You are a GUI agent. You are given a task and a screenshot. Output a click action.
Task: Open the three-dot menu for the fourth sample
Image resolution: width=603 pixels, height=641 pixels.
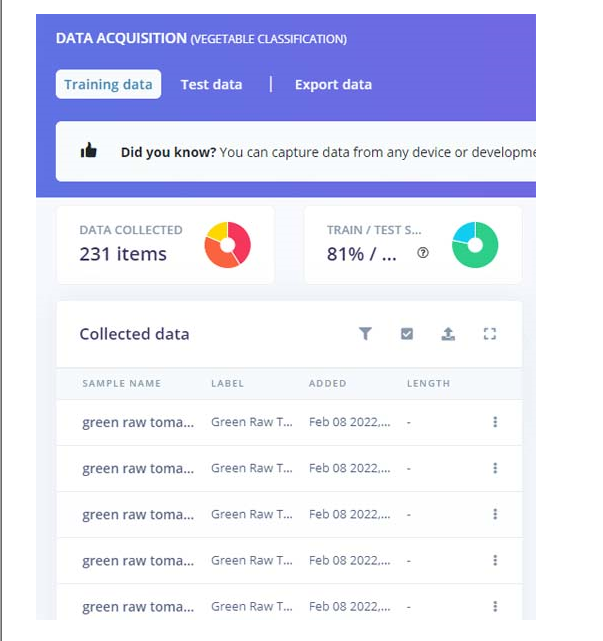pyautogui.click(x=495, y=561)
